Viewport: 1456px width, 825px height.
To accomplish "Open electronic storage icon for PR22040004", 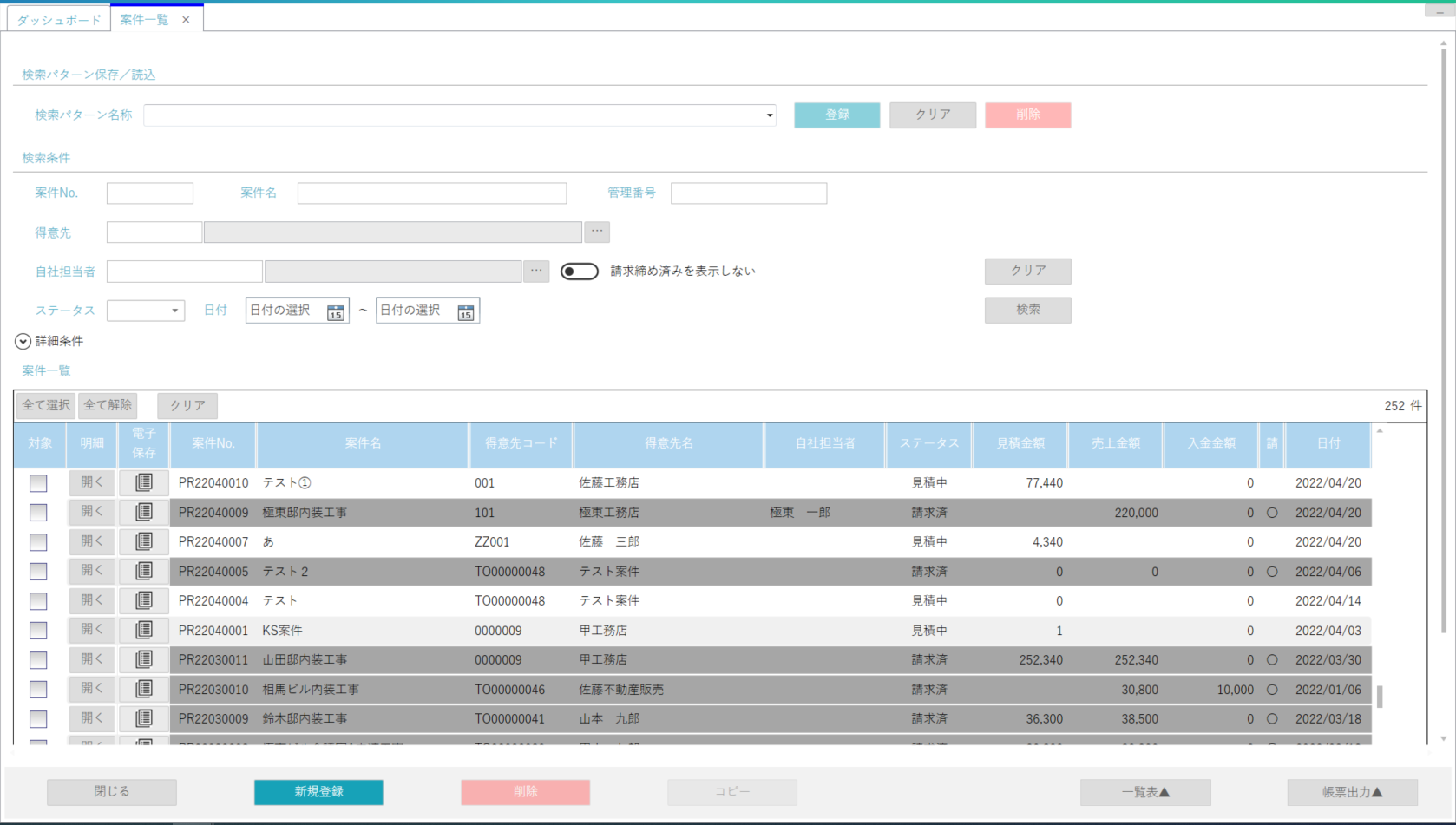I will tap(144, 600).
